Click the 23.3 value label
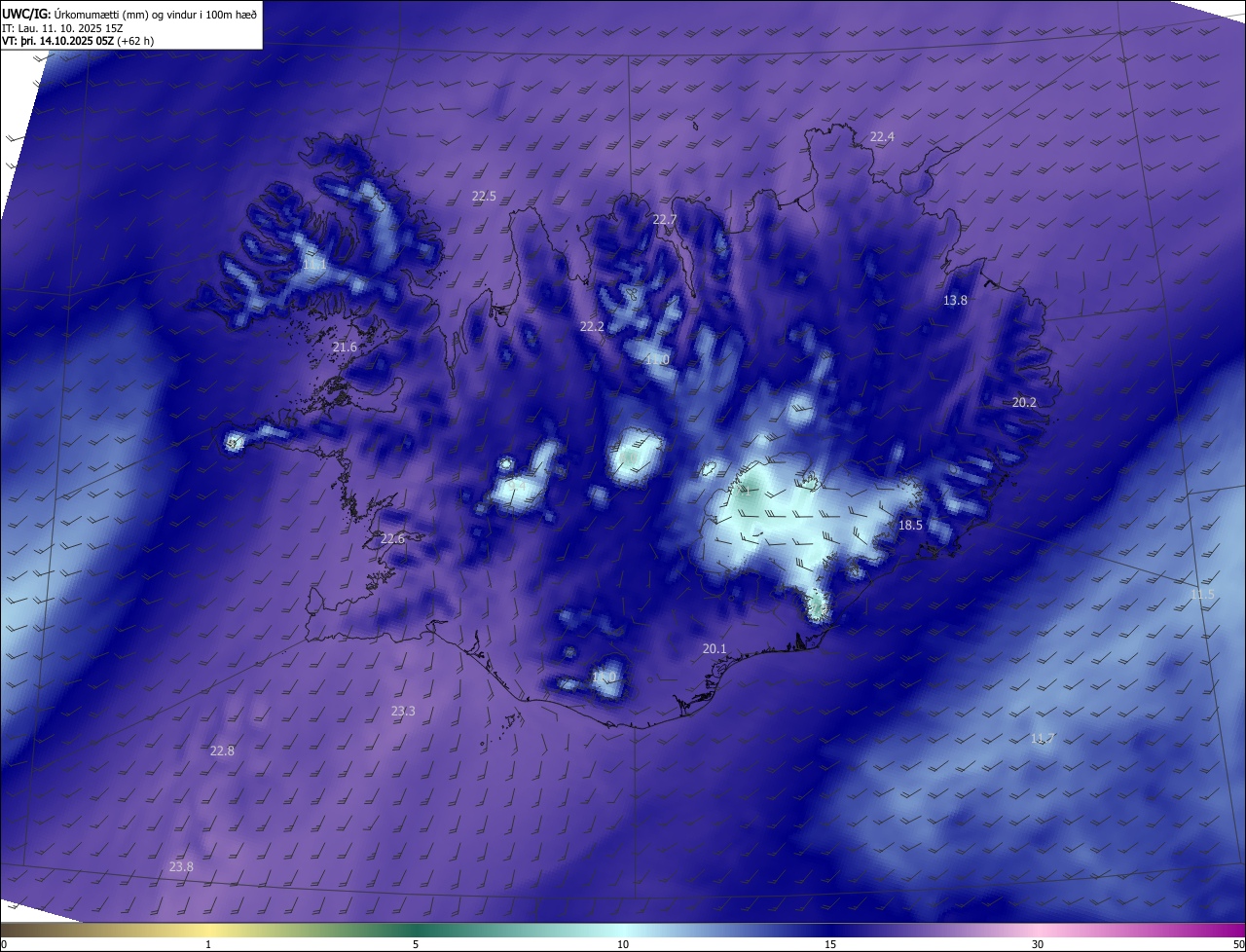 (403, 712)
